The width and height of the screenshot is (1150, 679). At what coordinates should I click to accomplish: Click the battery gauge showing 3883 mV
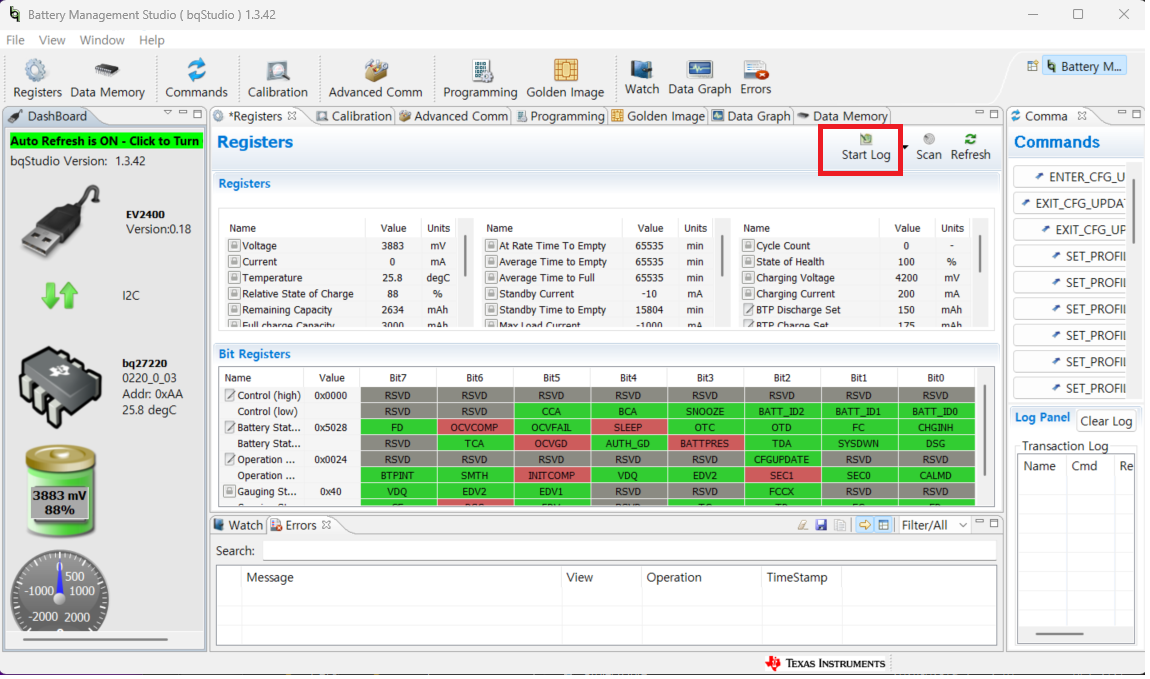pyautogui.click(x=59, y=490)
